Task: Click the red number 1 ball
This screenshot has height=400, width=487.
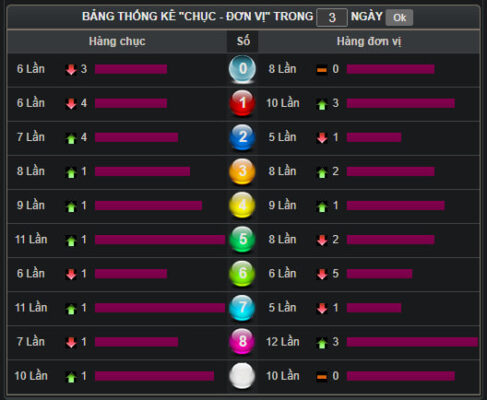Action: [x=242, y=103]
